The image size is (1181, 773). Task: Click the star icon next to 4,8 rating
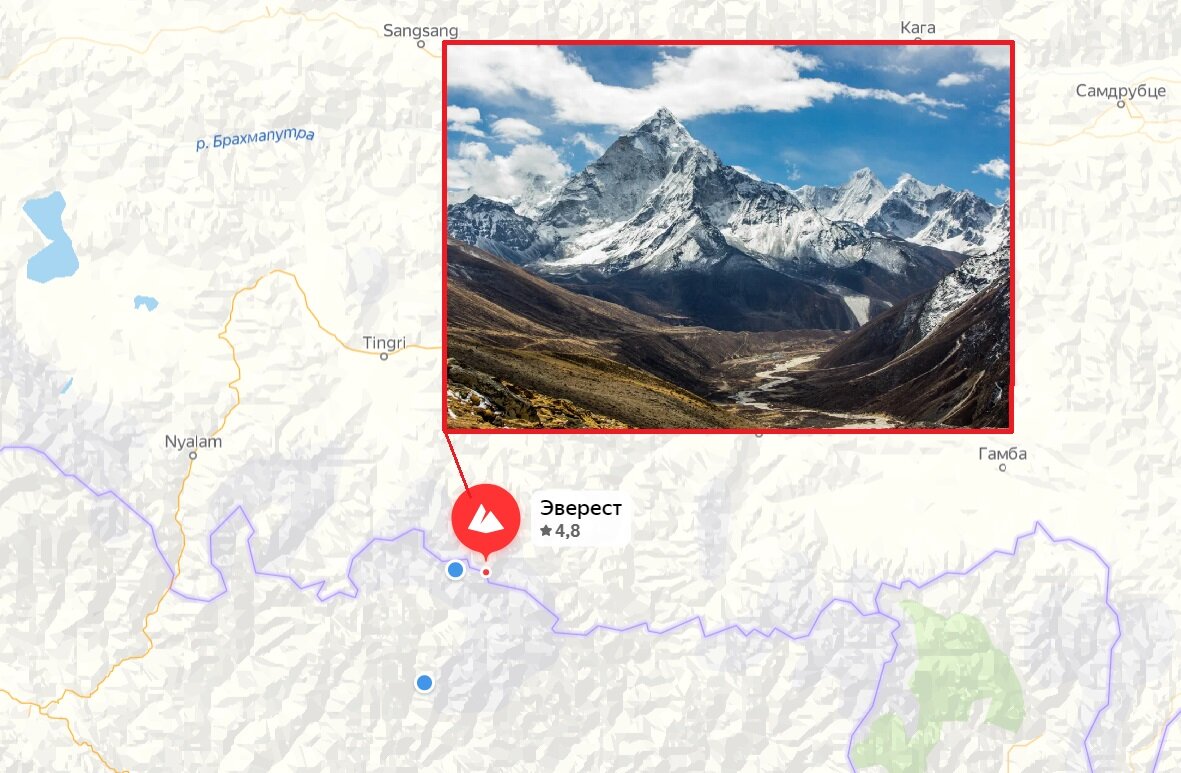click(x=546, y=530)
